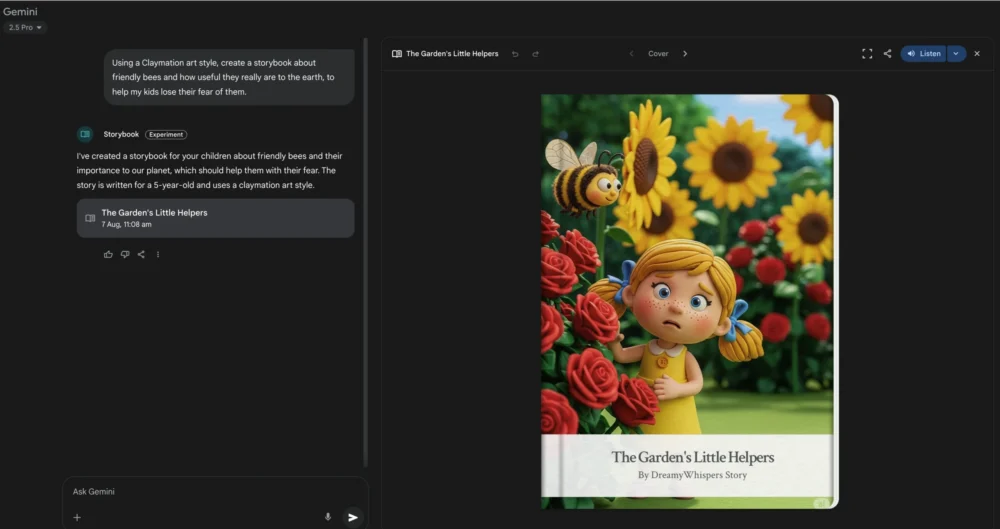Click the microphone icon in prompt box

point(328,517)
